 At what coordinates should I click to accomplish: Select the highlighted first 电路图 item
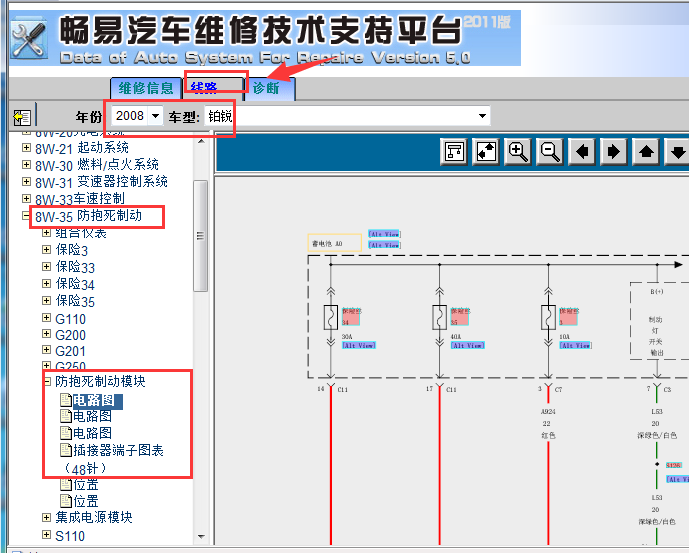coord(97,400)
